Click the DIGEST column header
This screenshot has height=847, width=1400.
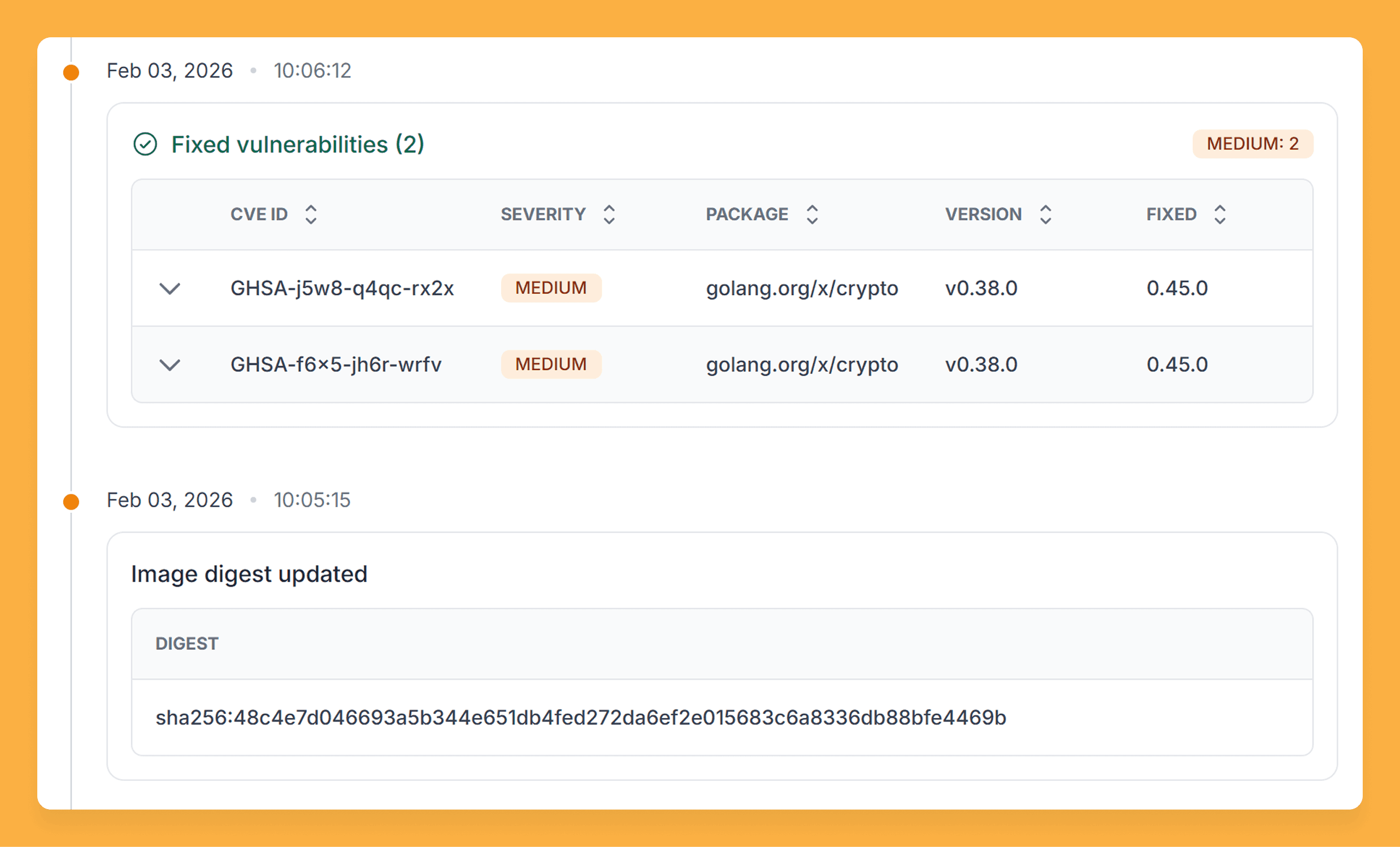click(187, 644)
